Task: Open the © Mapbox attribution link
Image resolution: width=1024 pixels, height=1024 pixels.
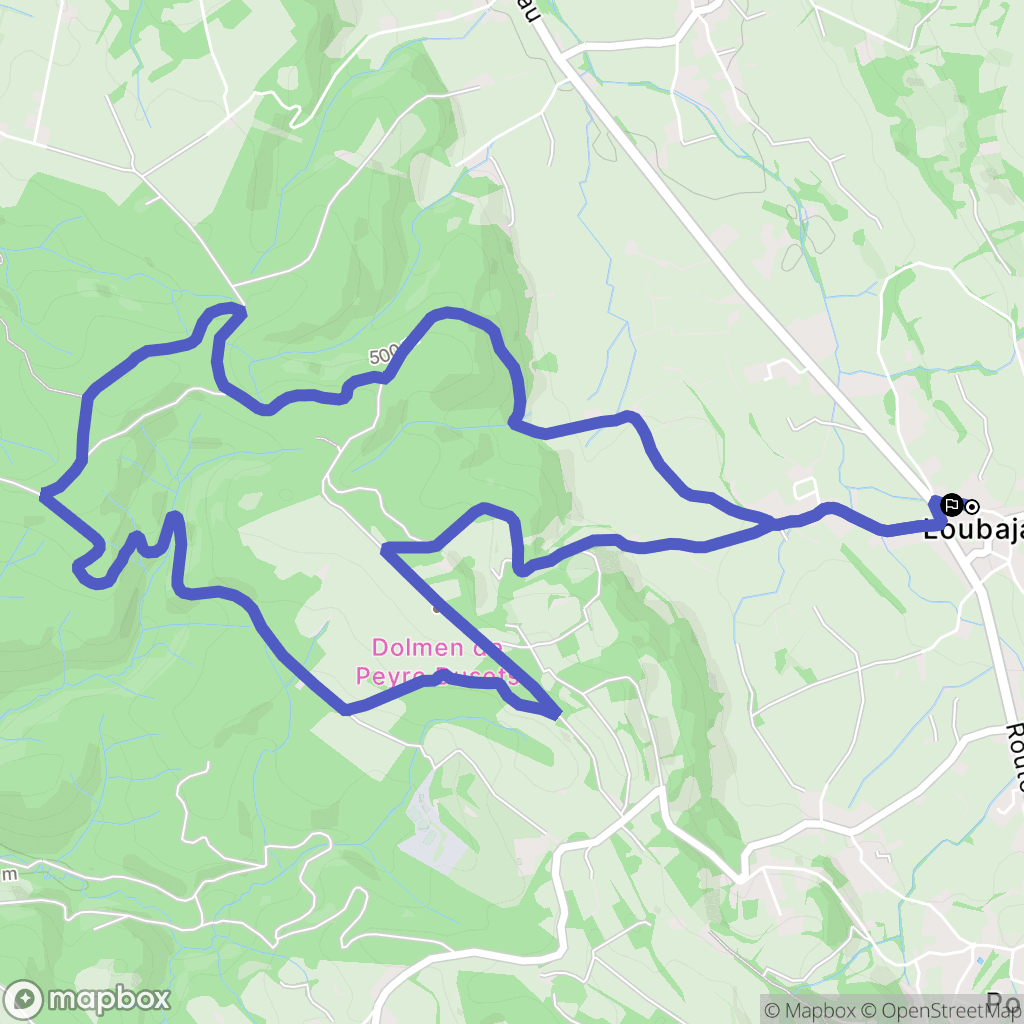Action: [x=810, y=1011]
